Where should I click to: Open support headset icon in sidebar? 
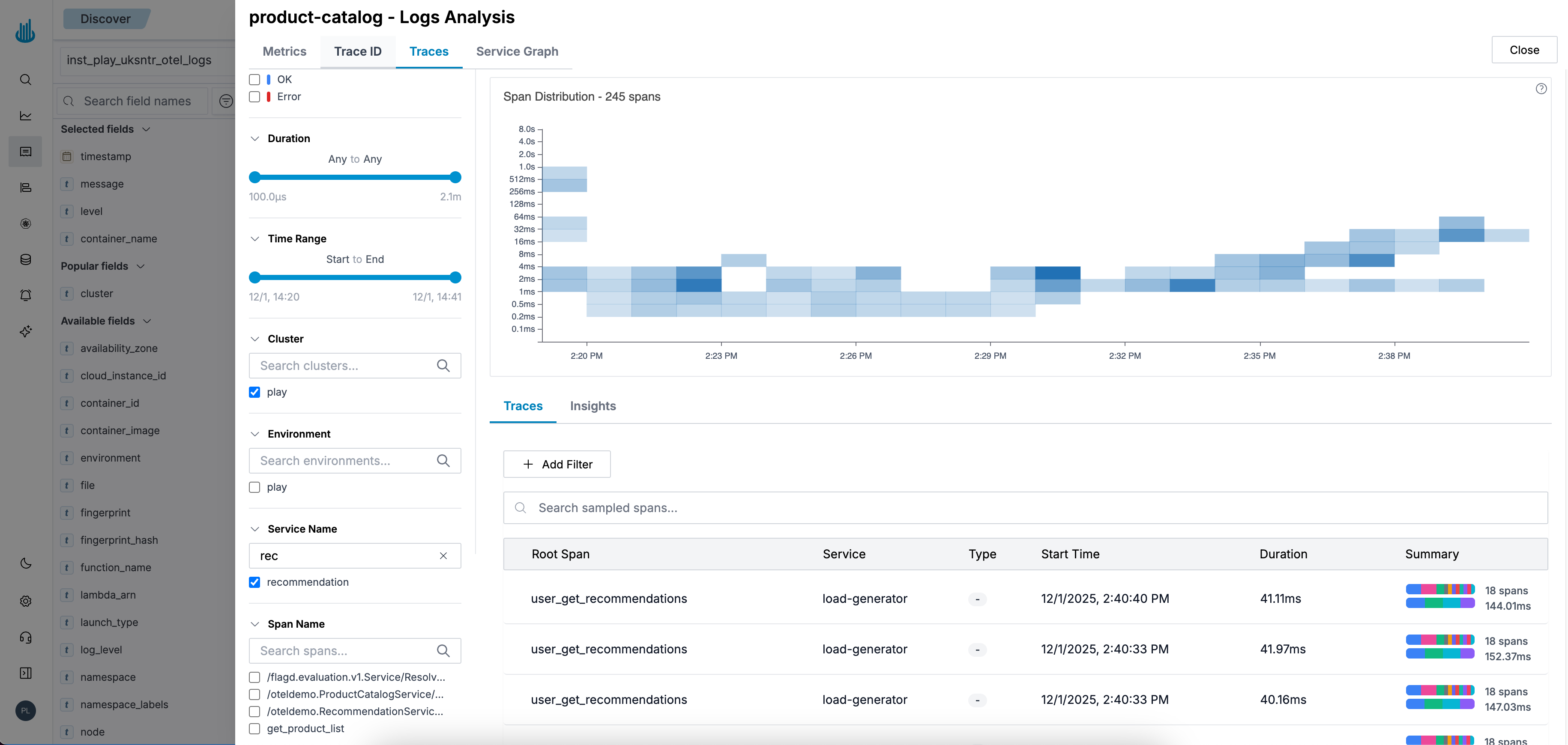26,638
